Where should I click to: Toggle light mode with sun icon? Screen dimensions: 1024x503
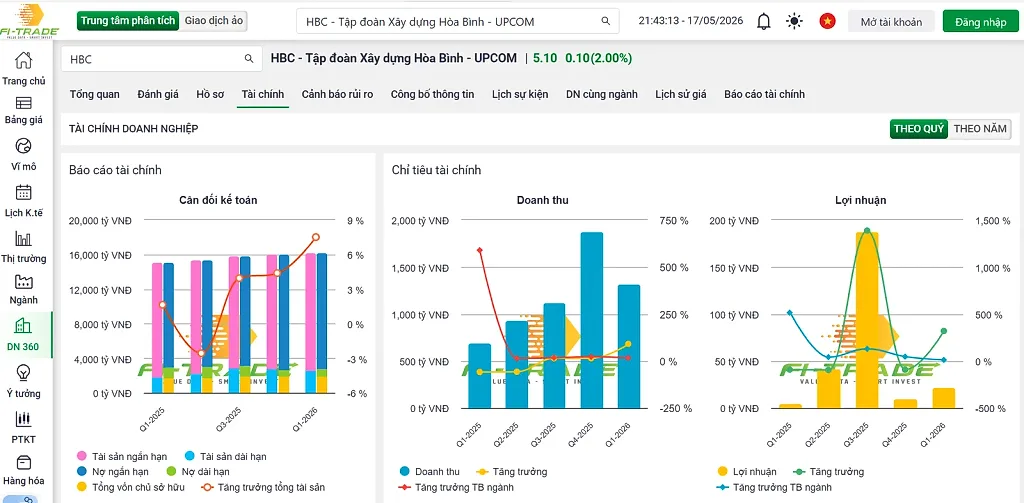(x=794, y=22)
